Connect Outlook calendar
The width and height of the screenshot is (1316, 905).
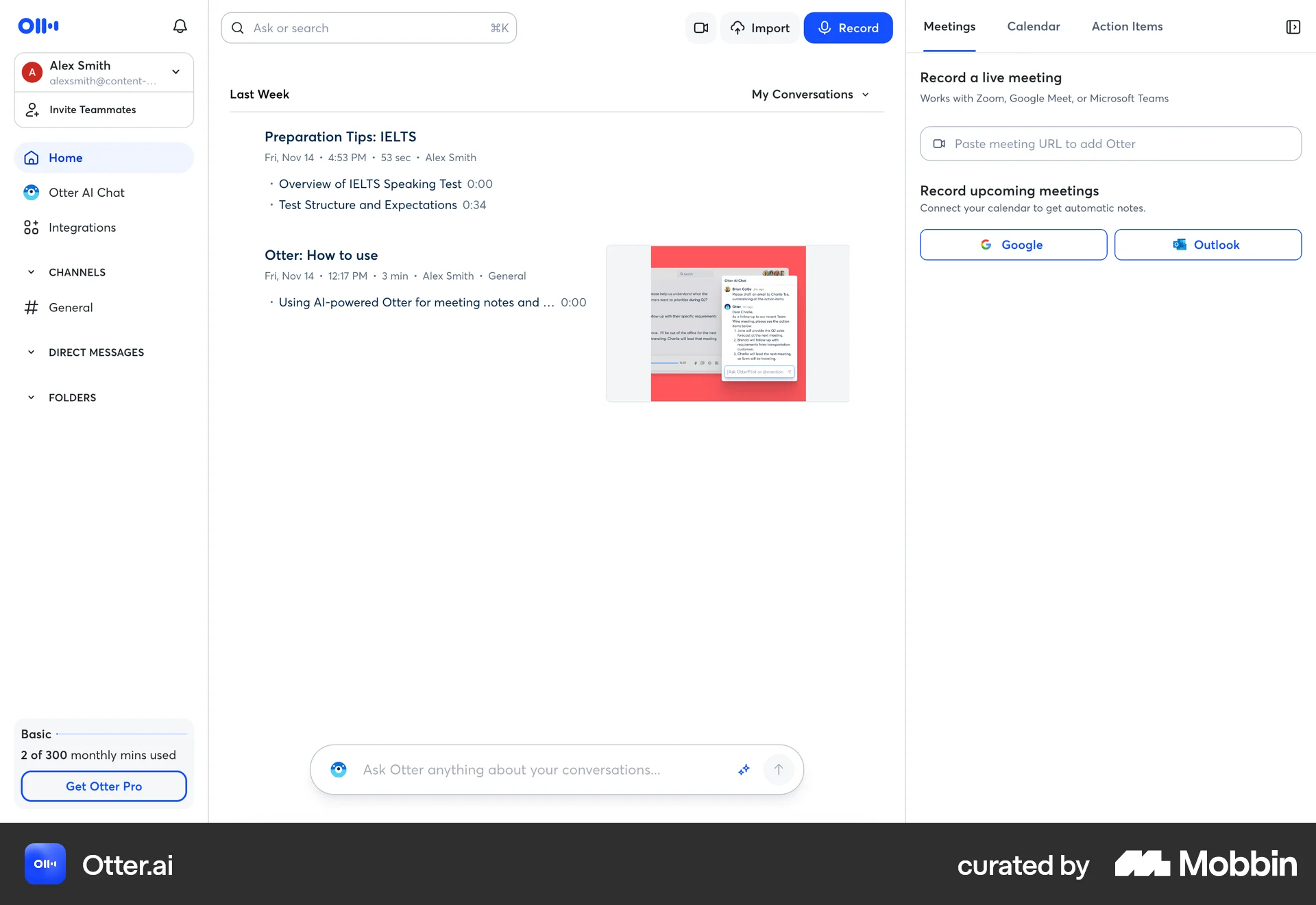(1208, 245)
